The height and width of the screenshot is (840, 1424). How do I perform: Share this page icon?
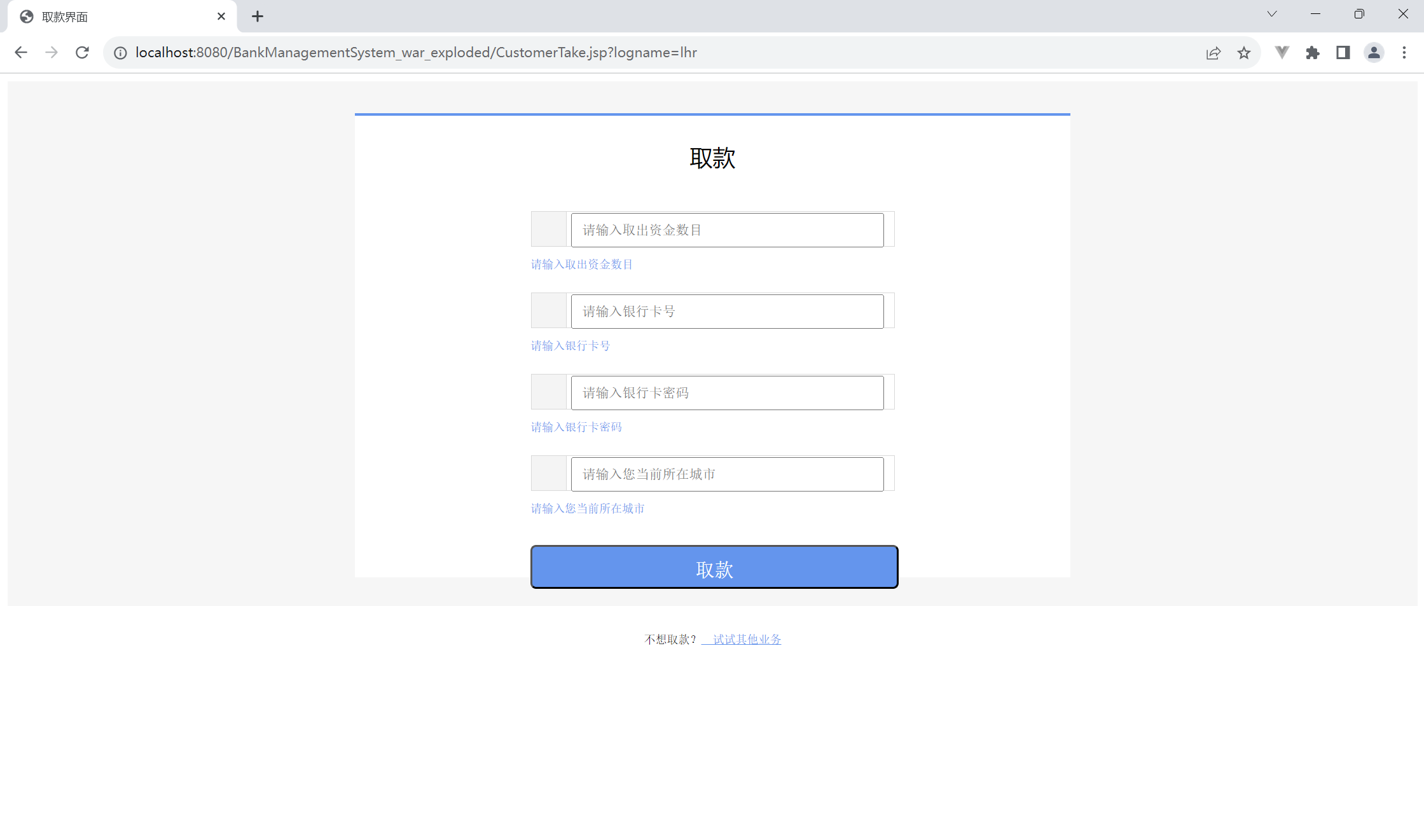(1213, 53)
